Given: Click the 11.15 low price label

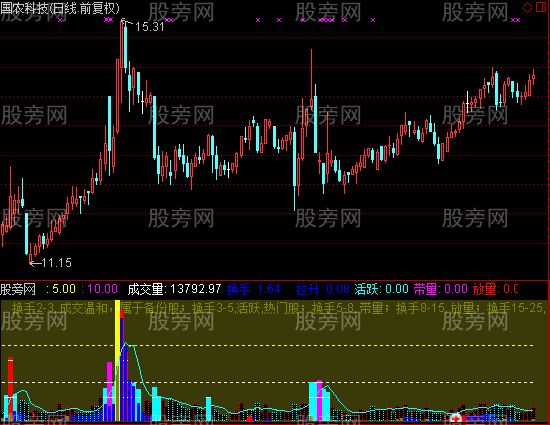Looking at the screenshot, I should click(56, 263).
